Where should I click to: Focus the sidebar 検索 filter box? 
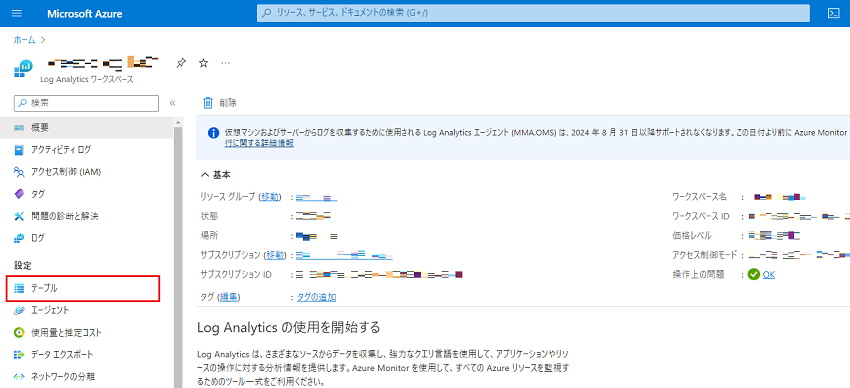[x=86, y=103]
